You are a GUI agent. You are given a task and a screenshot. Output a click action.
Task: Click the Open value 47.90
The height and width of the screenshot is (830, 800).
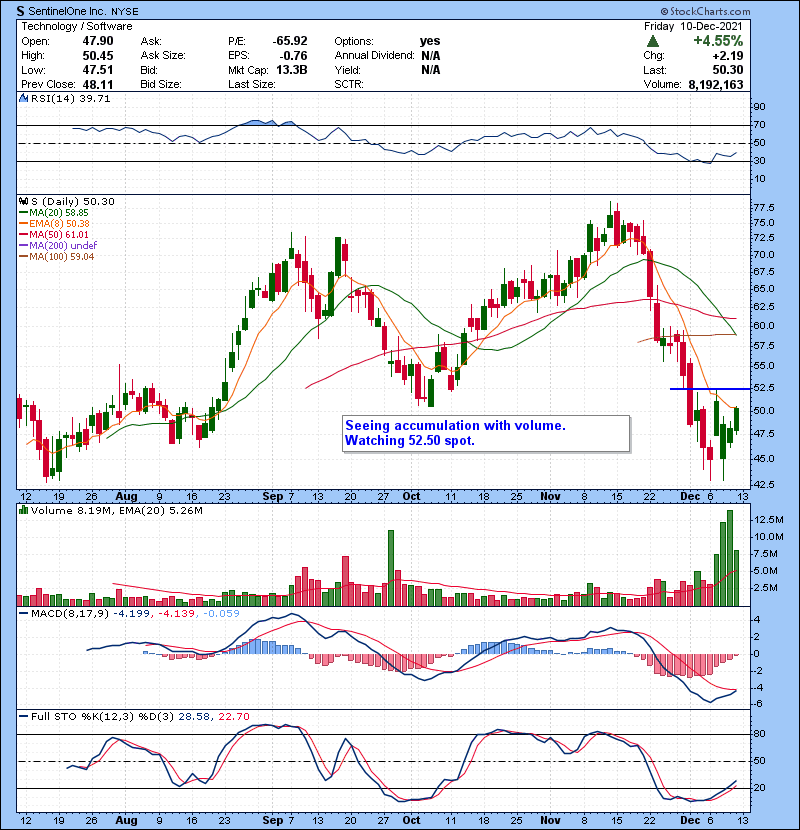(98, 41)
